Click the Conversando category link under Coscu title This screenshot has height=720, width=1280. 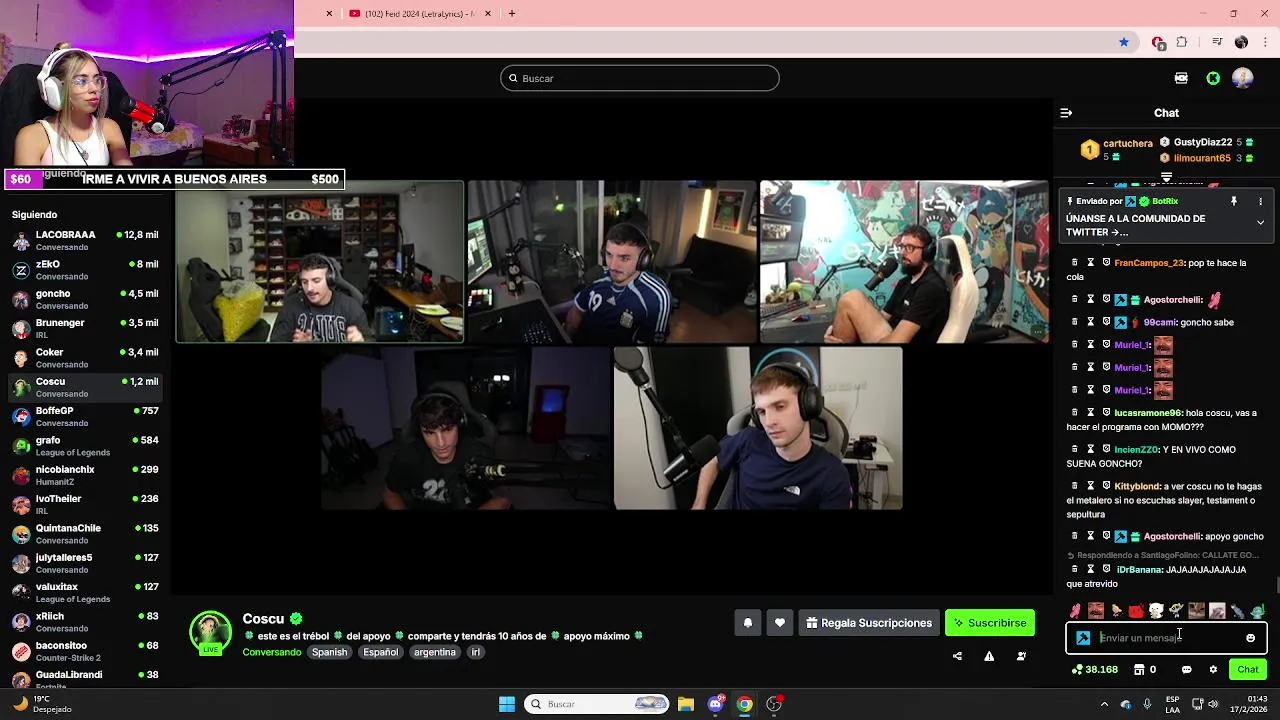(272, 652)
